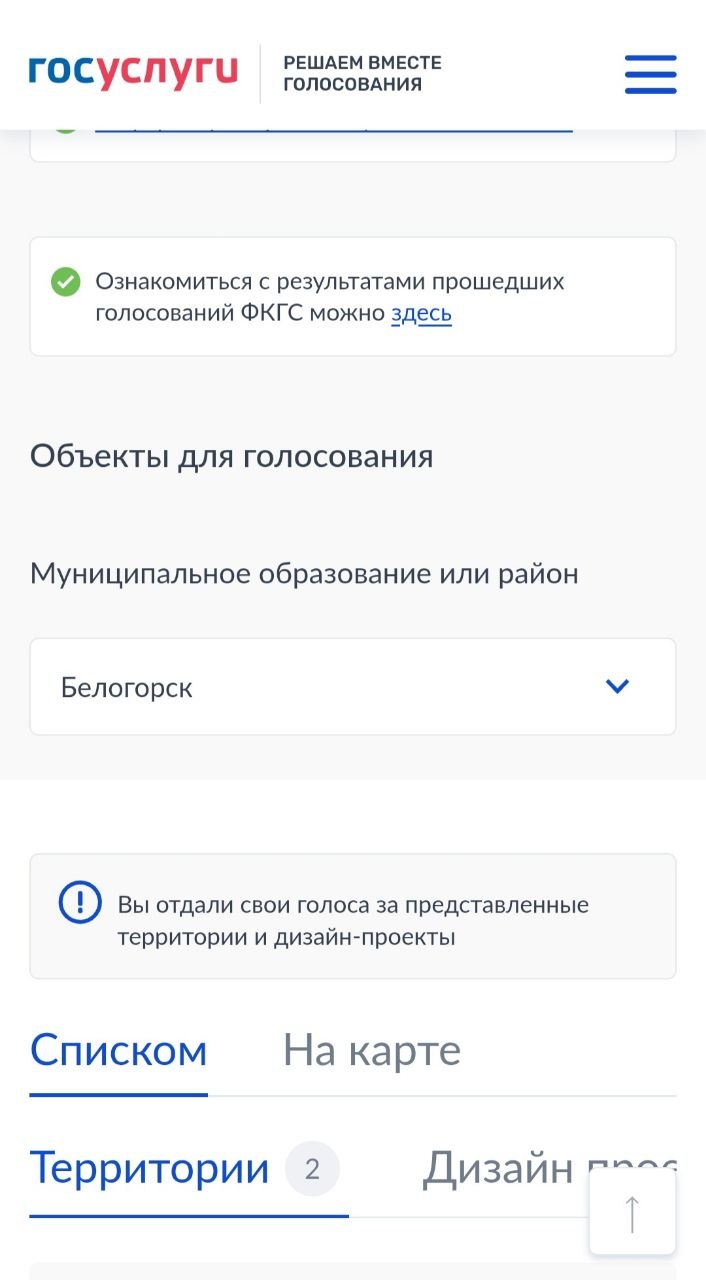Click the Объекты для голосования heading
Image resolution: width=706 pixels, height=1280 pixels.
(x=231, y=457)
